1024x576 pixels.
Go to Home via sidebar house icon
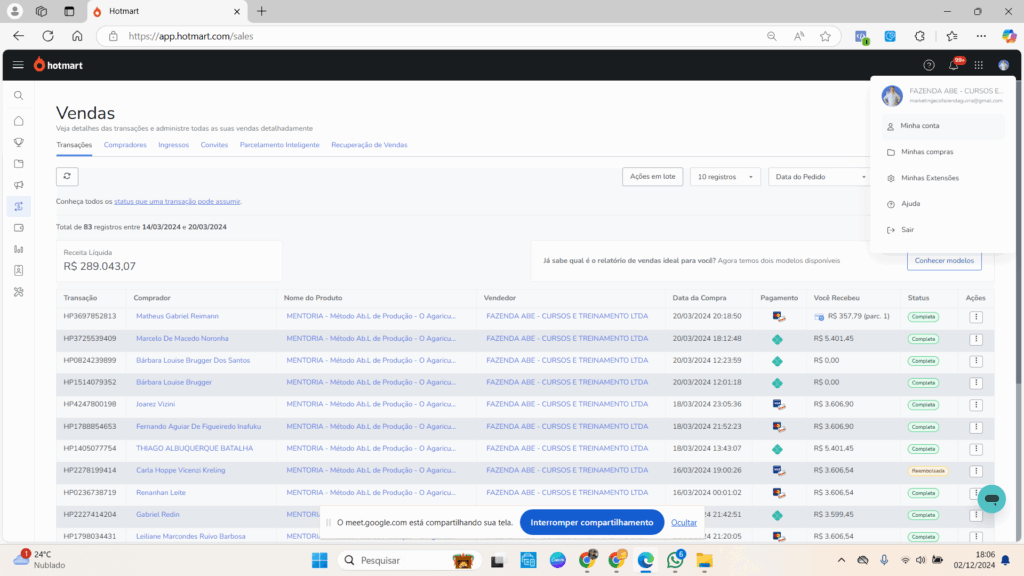pos(19,121)
